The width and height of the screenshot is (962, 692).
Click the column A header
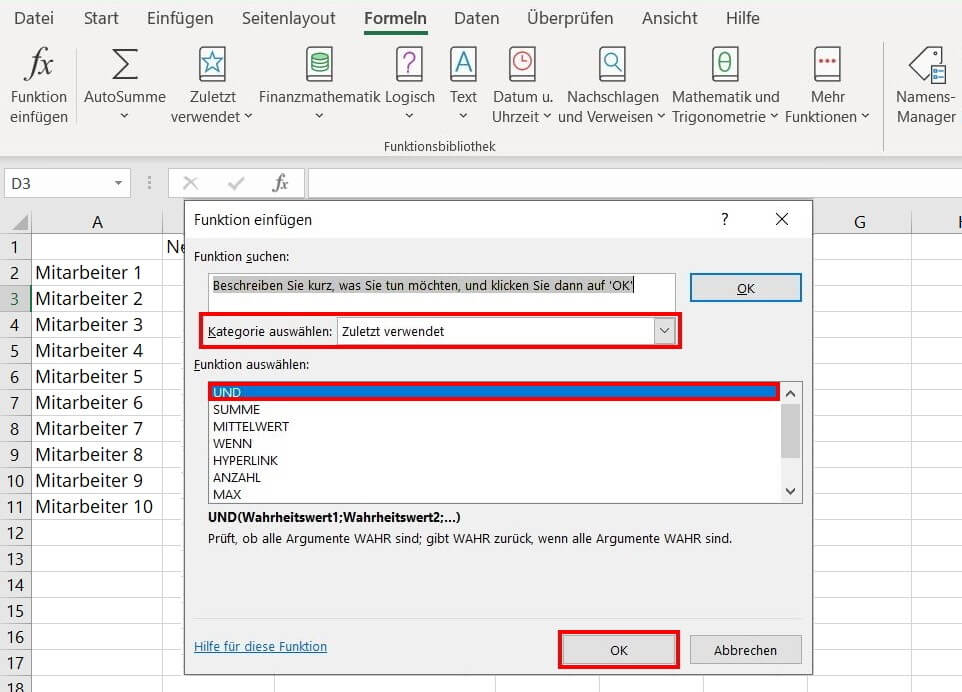click(x=97, y=221)
